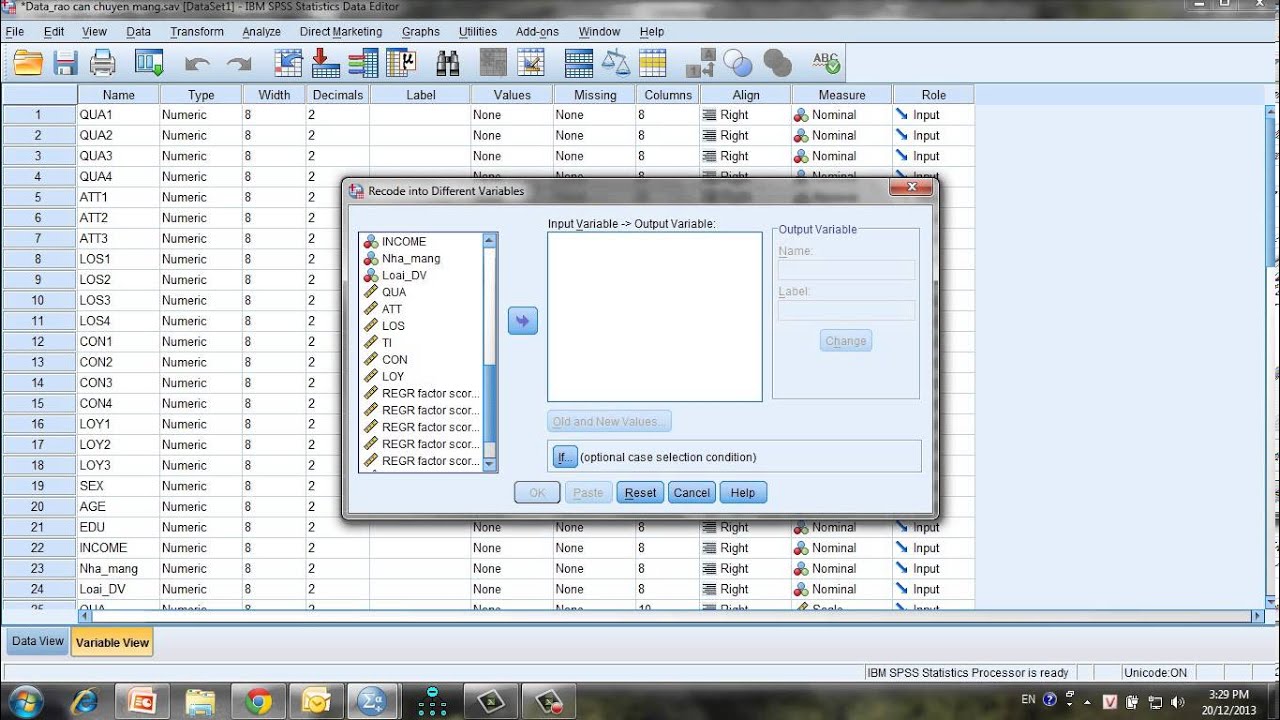Open the File menu
The height and width of the screenshot is (720, 1280).
(x=15, y=32)
